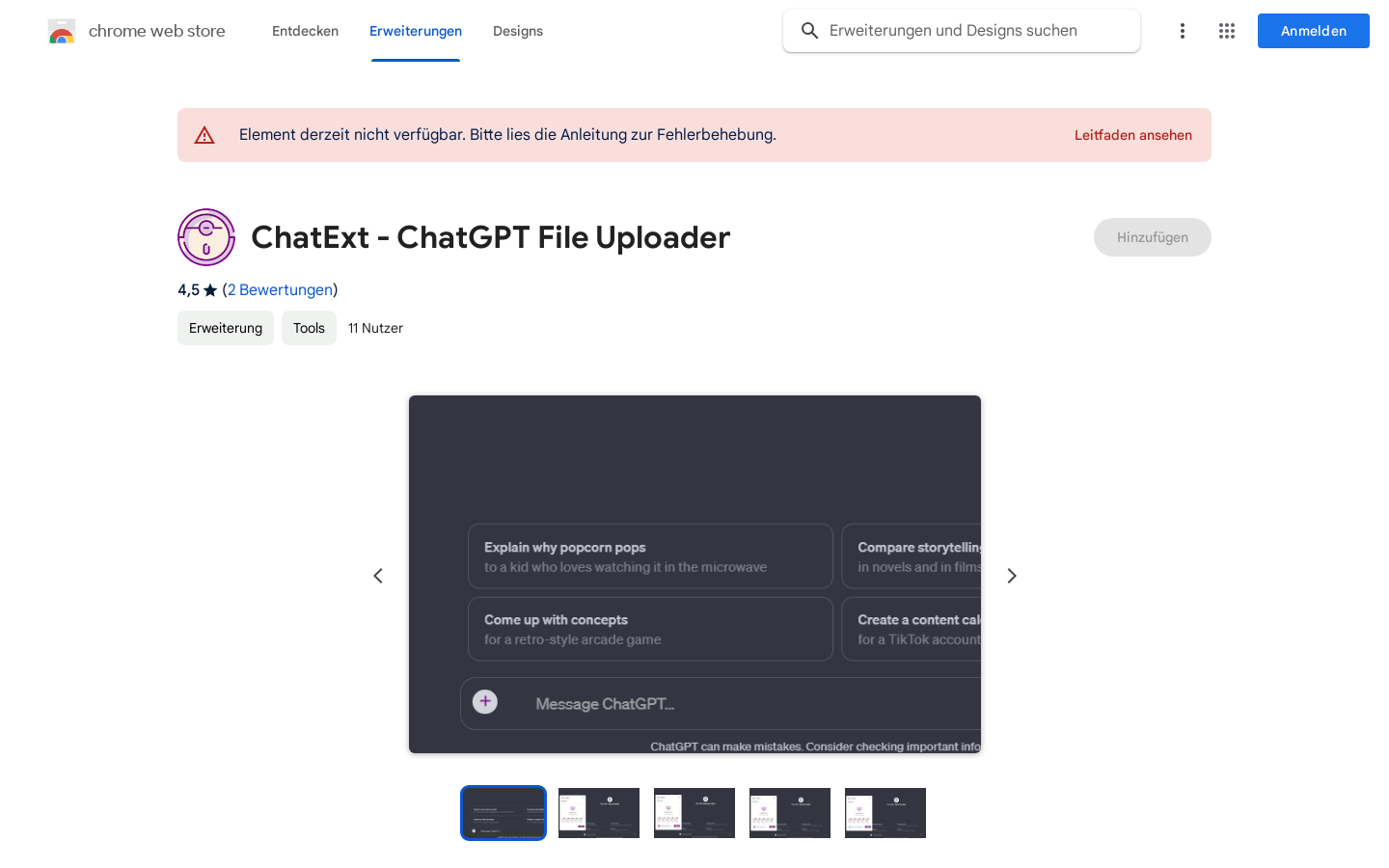Open the Designs tab
Screen dimensions: 1389x868
pyautogui.click(x=518, y=31)
